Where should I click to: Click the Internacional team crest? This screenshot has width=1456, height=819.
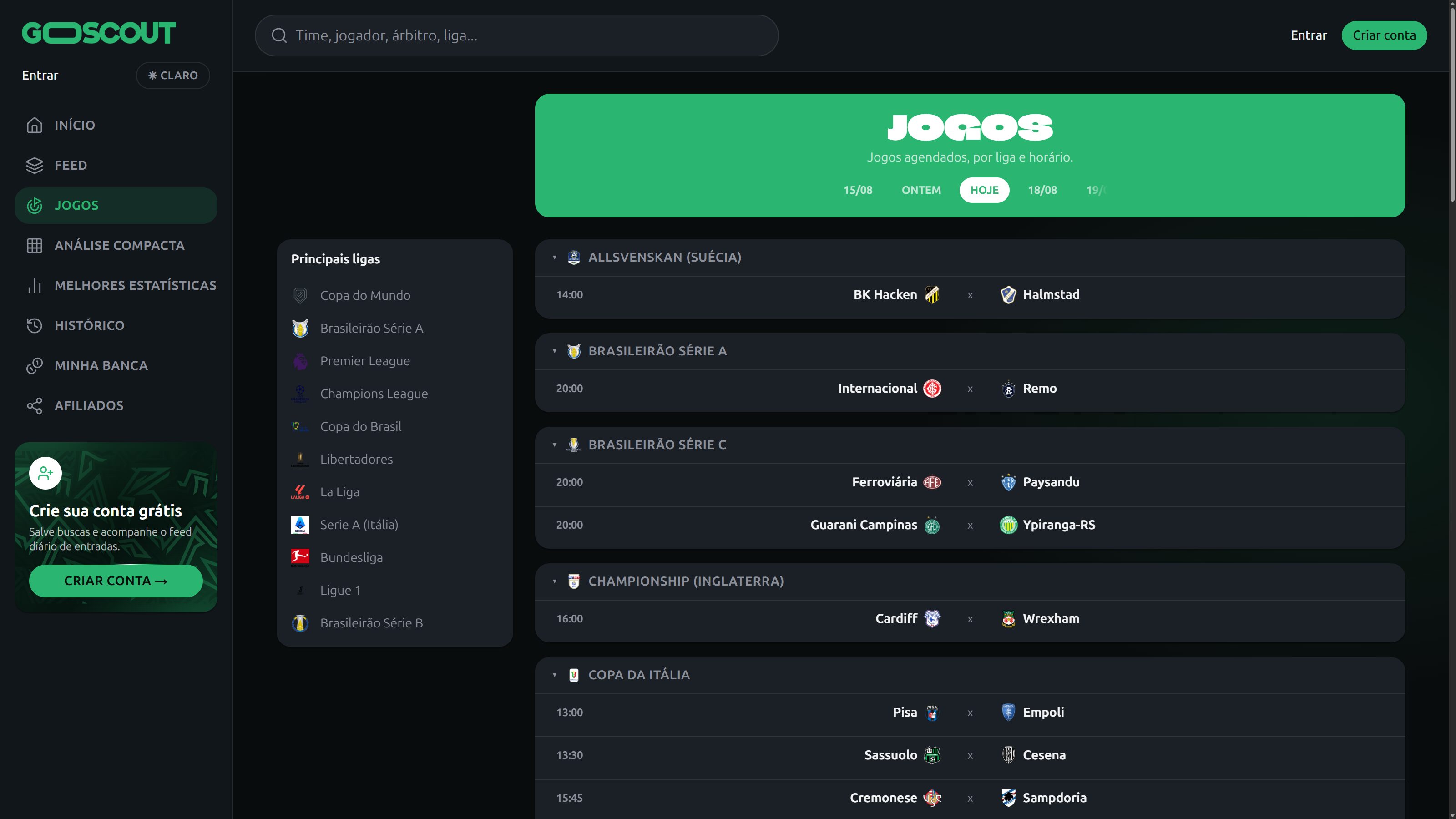pyautogui.click(x=932, y=388)
